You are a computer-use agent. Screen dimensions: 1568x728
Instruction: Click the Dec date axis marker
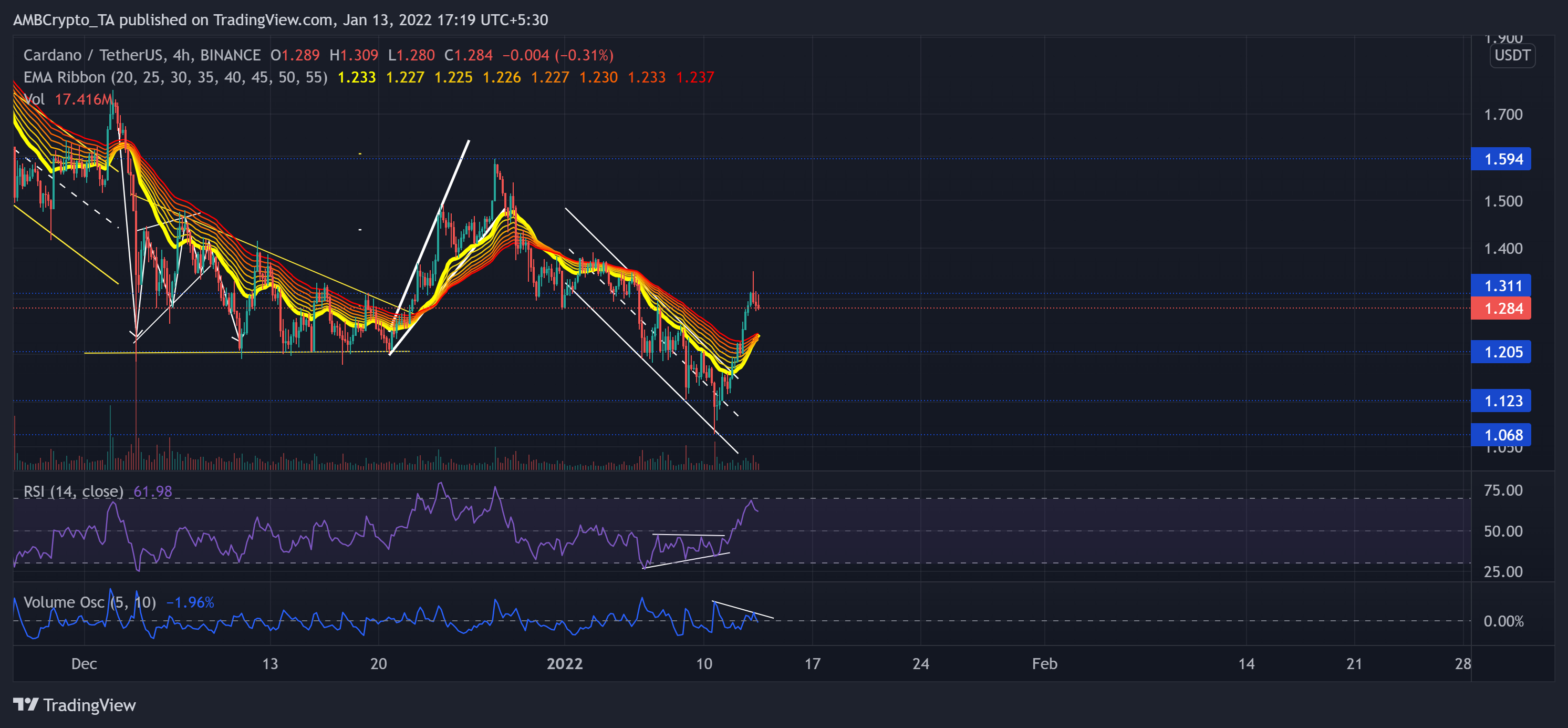click(x=84, y=663)
